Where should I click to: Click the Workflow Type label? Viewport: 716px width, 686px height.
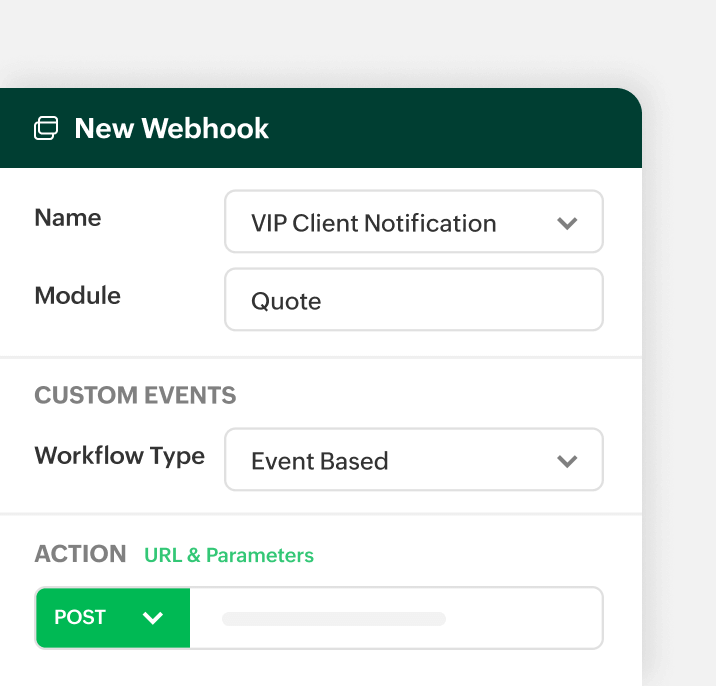(119, 456)
